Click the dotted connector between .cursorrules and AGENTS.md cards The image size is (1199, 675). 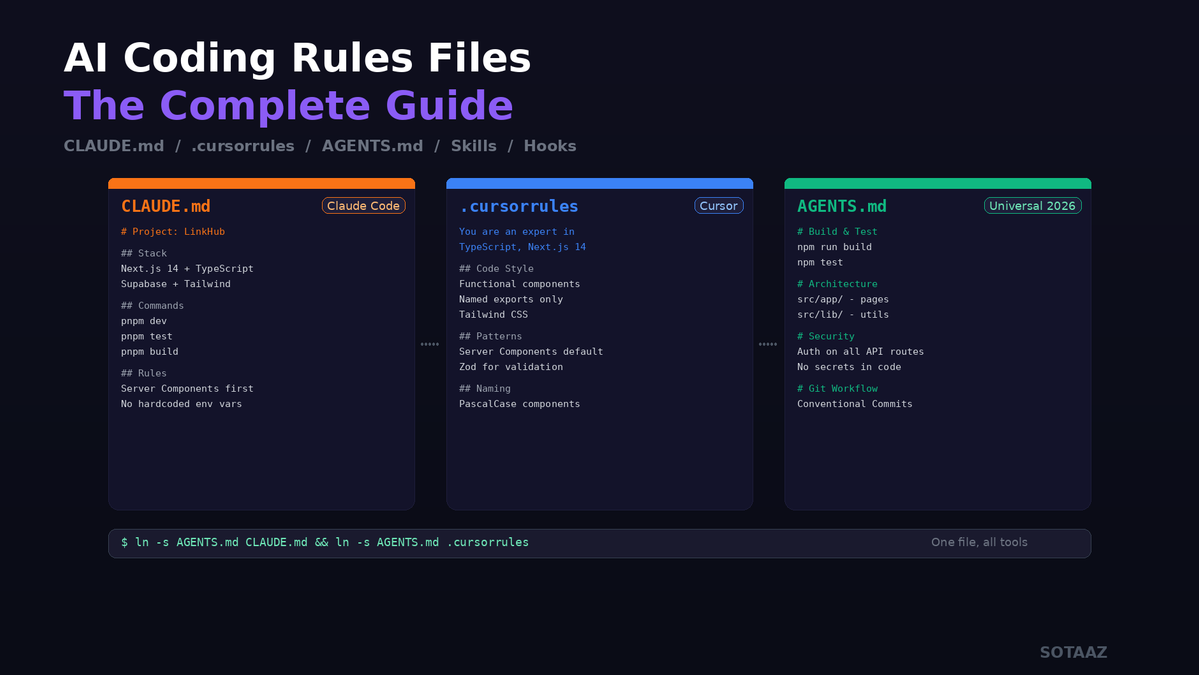[x=768, y=344]
